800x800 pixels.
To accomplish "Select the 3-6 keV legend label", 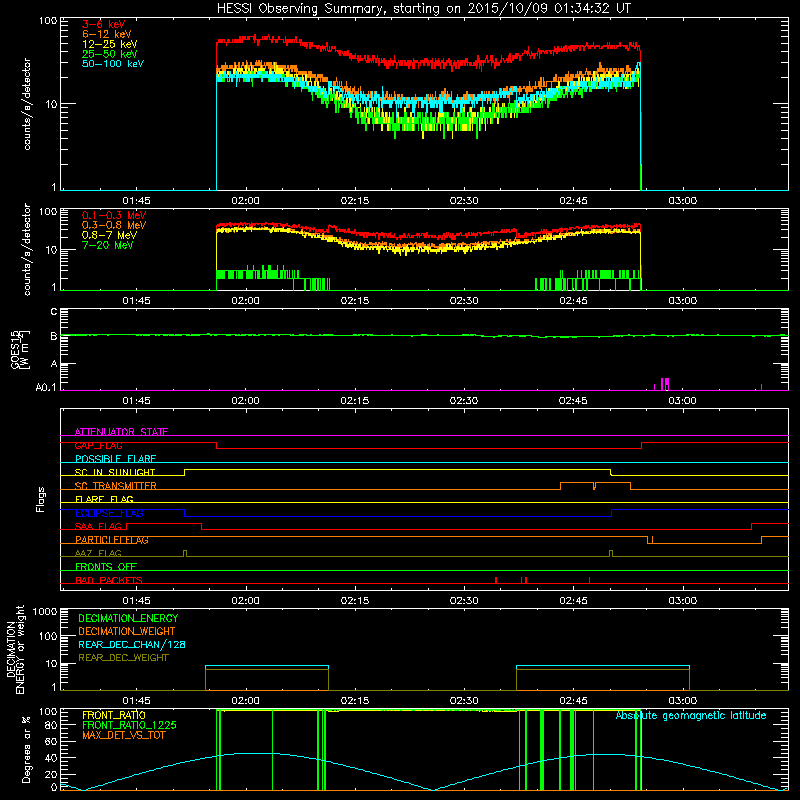I will 104,24.
